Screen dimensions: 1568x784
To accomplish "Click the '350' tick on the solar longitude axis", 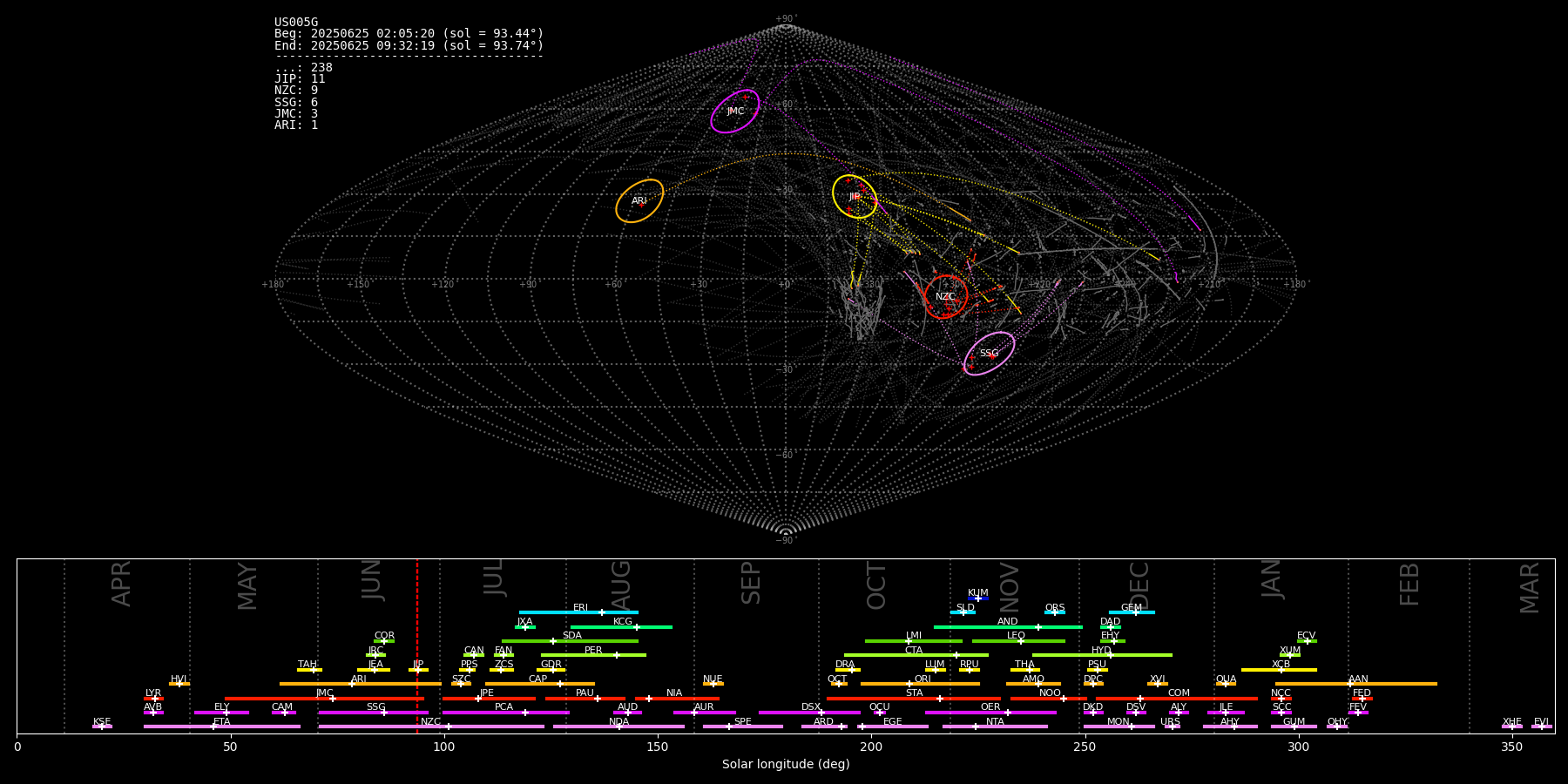I will 1511,747.
